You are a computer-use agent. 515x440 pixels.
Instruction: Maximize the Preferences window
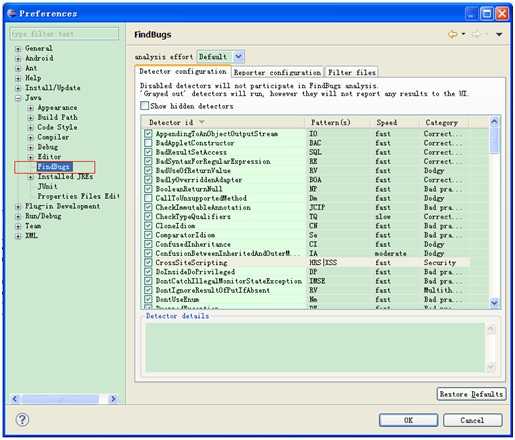click(x=487, y=14)
